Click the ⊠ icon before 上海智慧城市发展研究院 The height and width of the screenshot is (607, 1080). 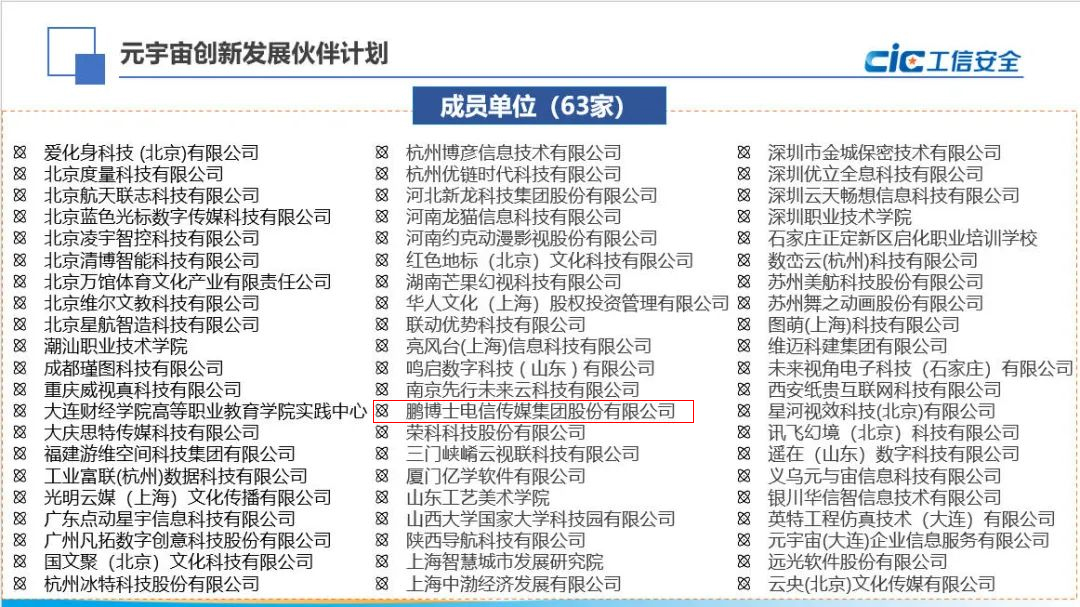(380, 563)
